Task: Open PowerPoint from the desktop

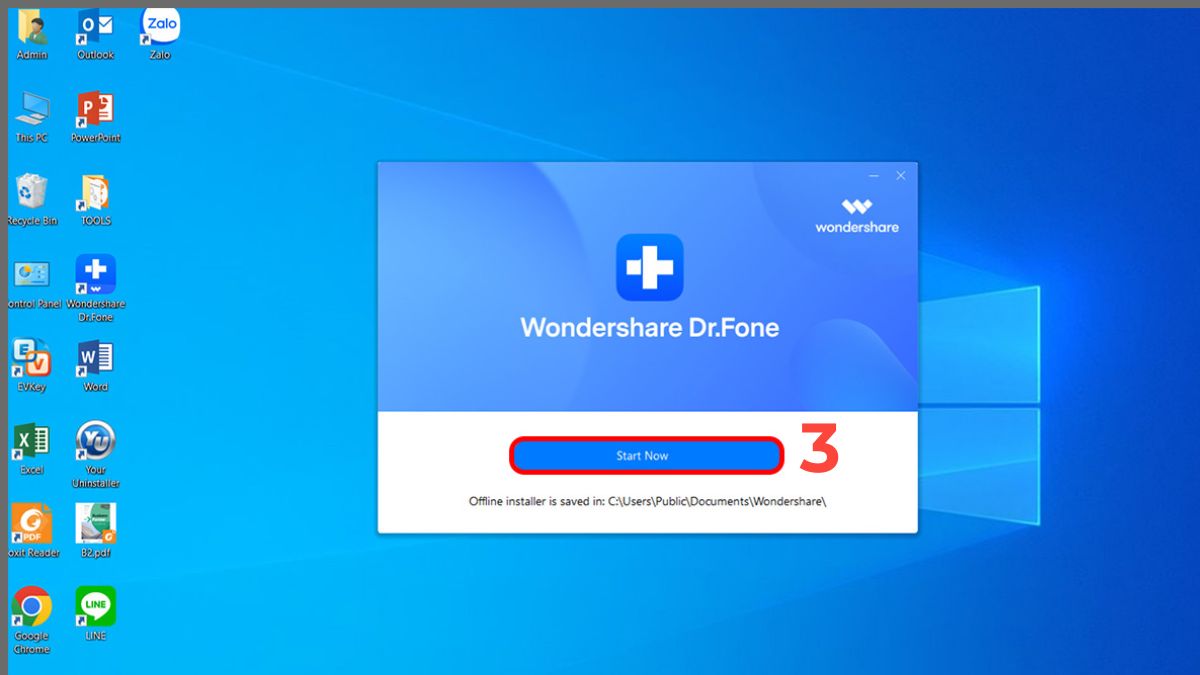Action: 95,108
